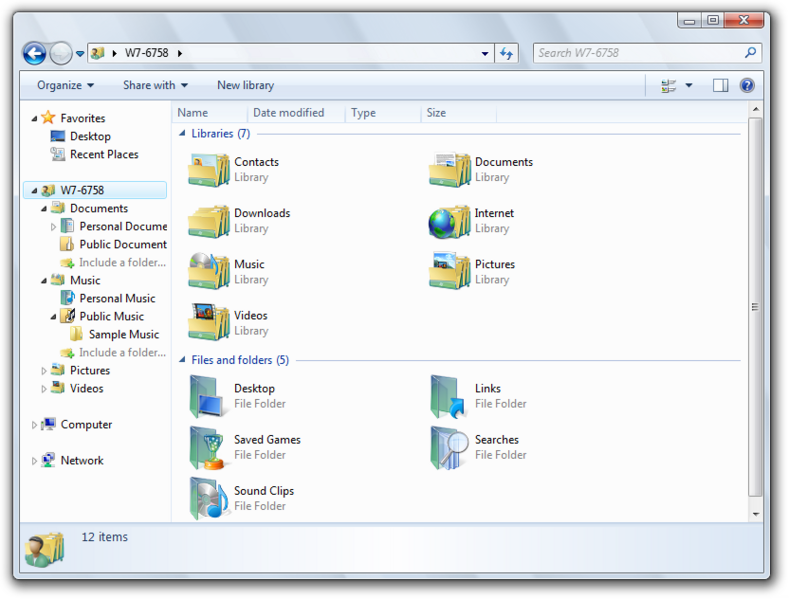The image size is (789, 599).
Task: Expand the Pictures tree node
Action: 44,371
